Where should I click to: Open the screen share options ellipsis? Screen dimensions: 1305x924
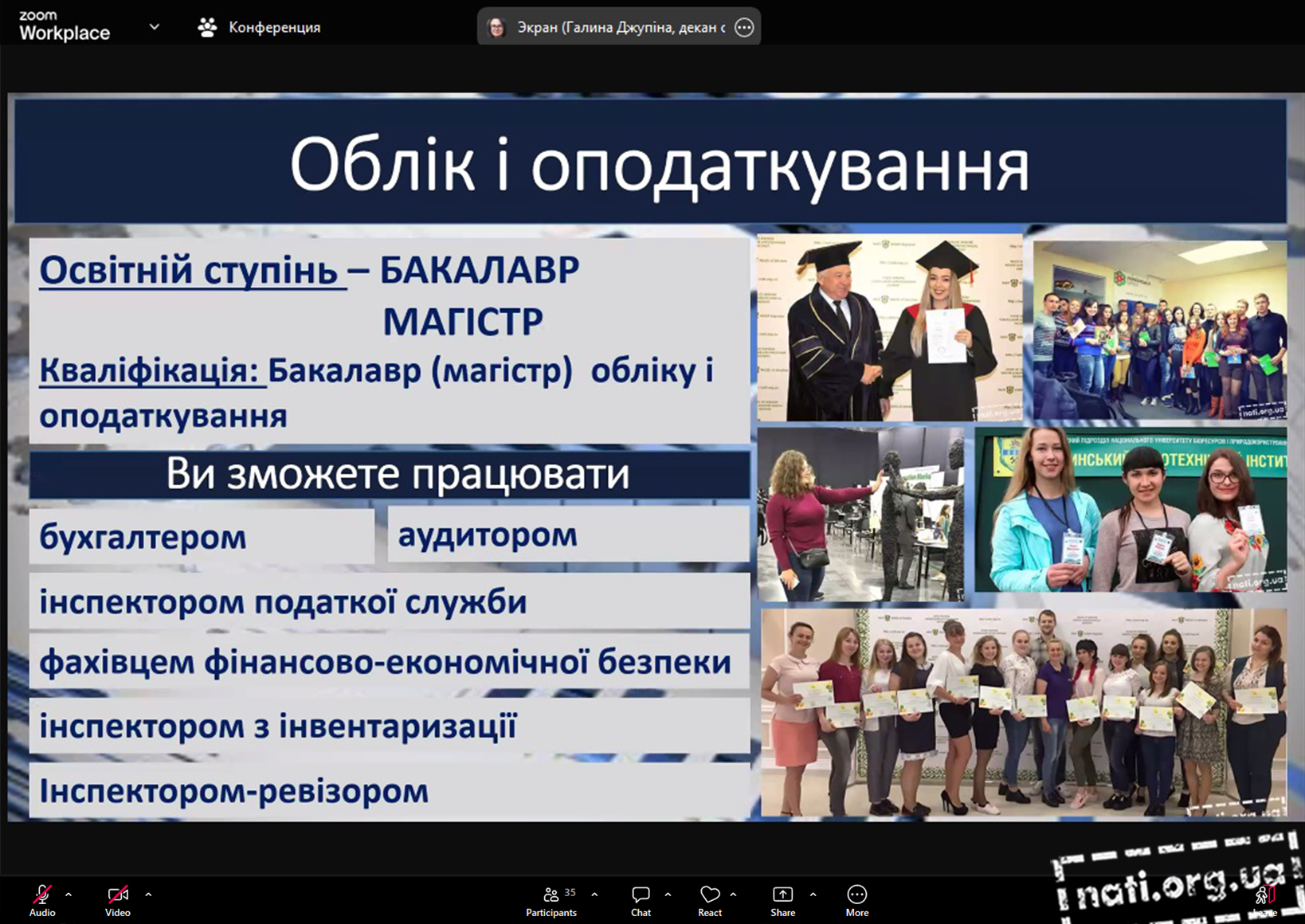pos(744,27)
